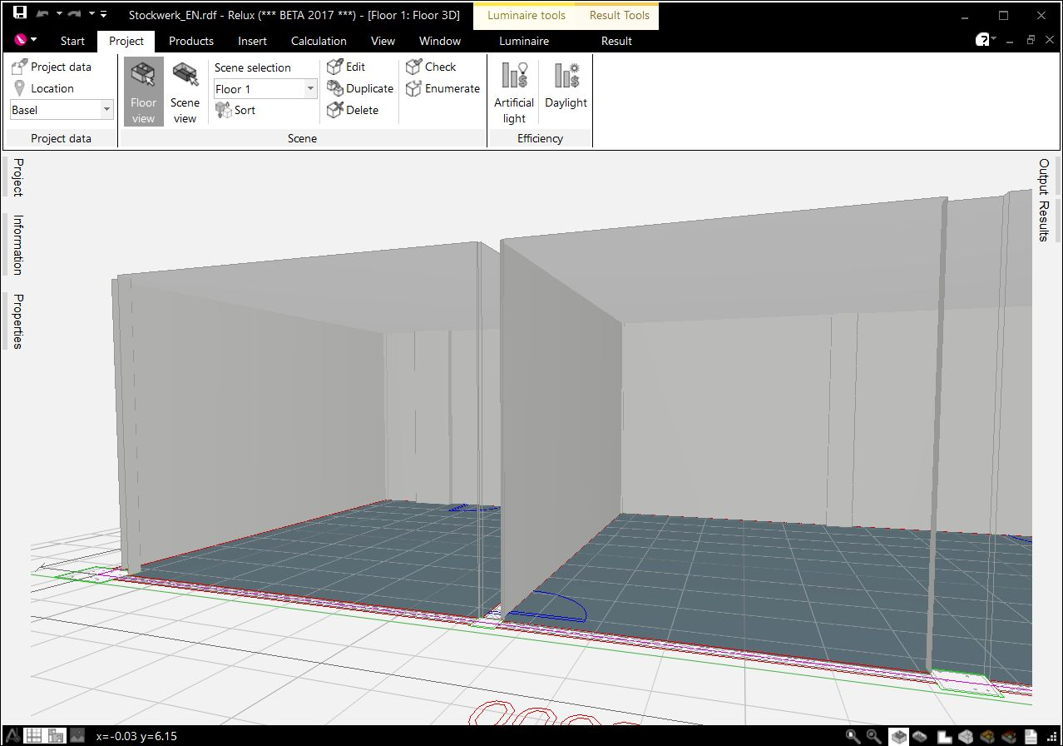
Task: Open the Relux application logo menu
Action: tap(25, 40)
